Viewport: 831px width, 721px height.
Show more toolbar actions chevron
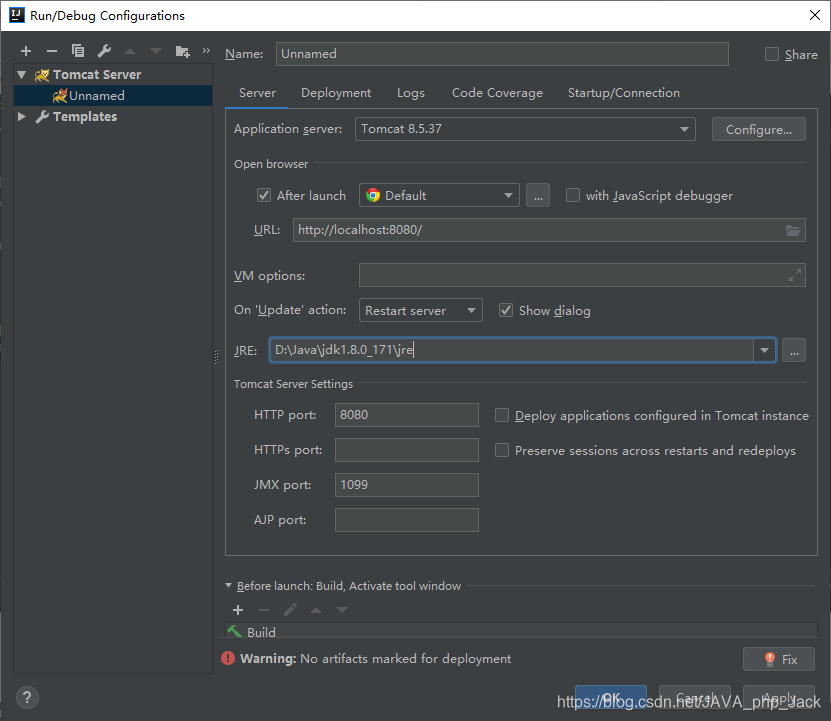point(206,50)
